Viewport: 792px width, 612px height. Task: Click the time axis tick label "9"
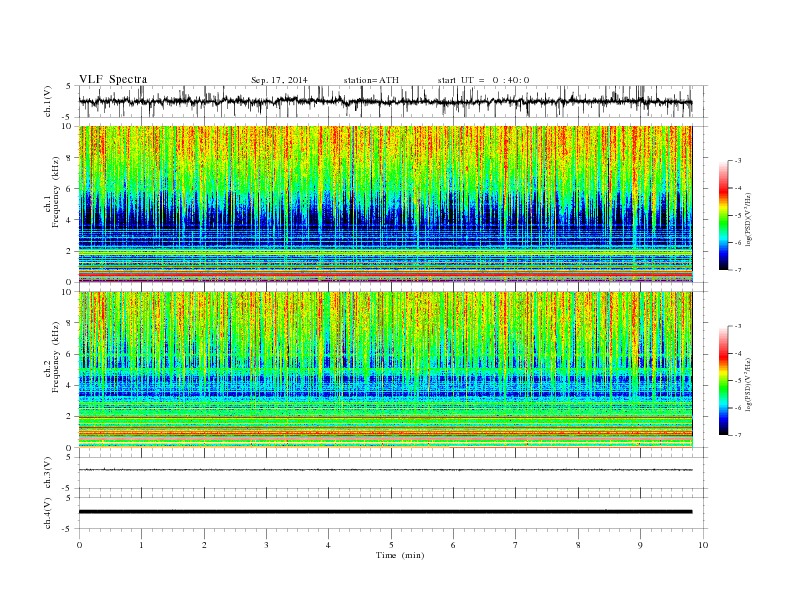pos(640,545)
